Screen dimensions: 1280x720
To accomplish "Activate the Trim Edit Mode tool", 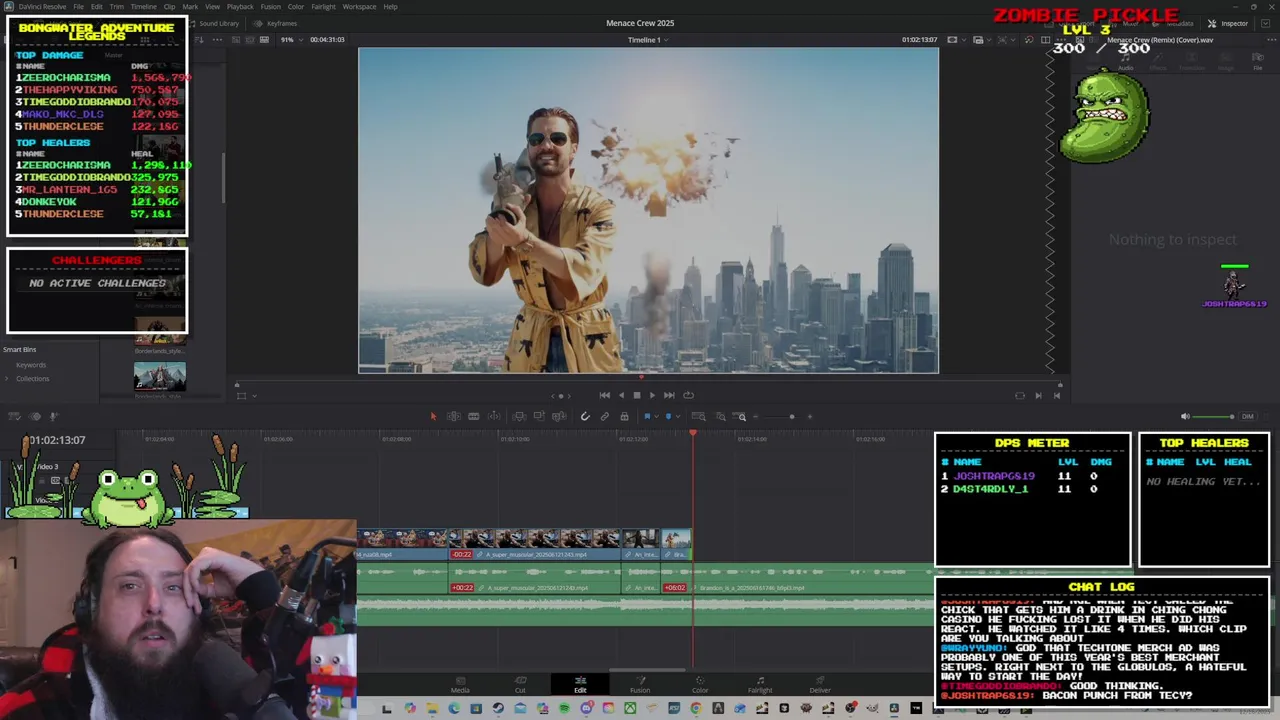I will point(453,416).
